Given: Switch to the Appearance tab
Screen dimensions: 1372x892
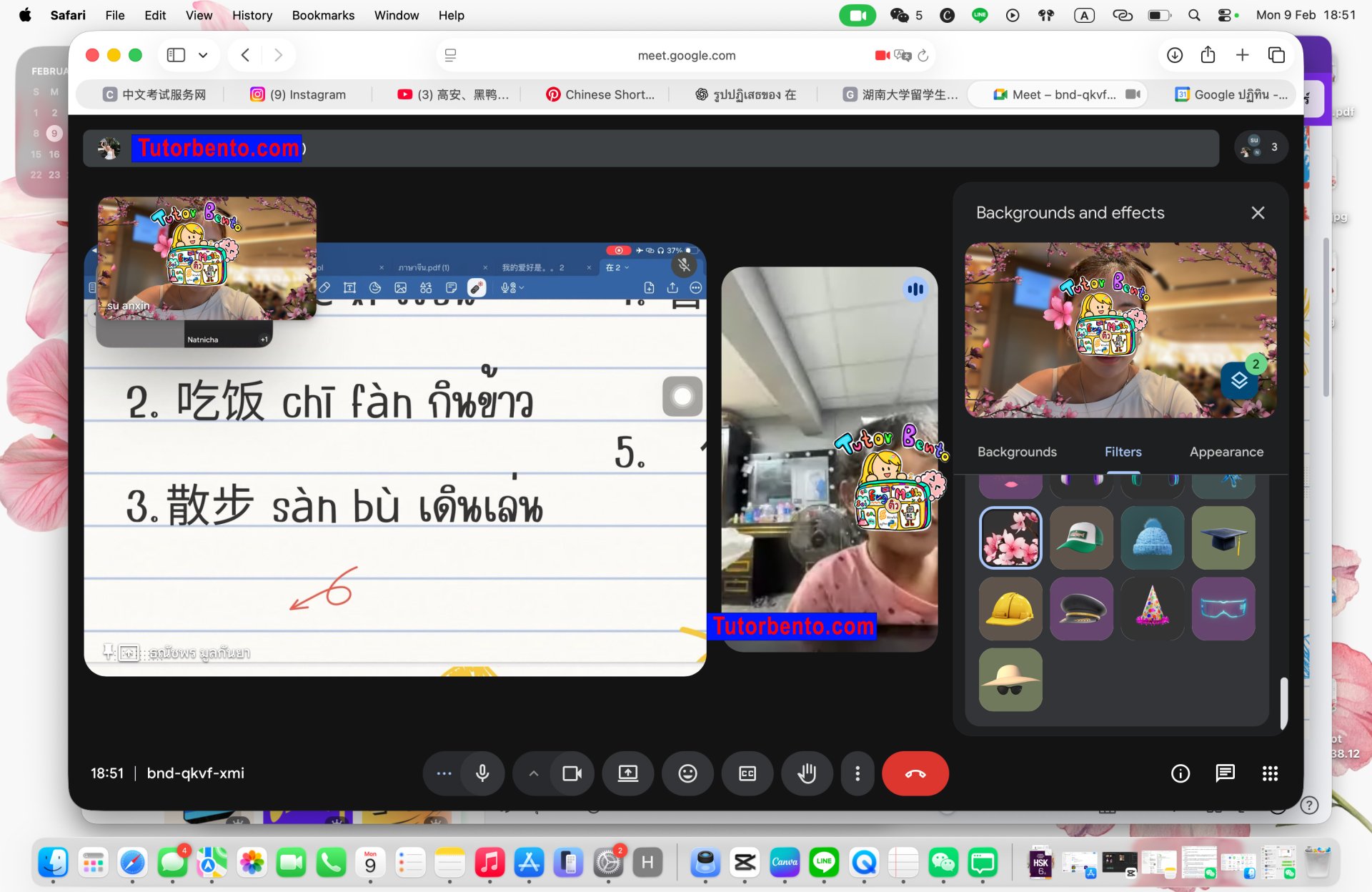Looking at the screenshot, I should pos(1226,452).
